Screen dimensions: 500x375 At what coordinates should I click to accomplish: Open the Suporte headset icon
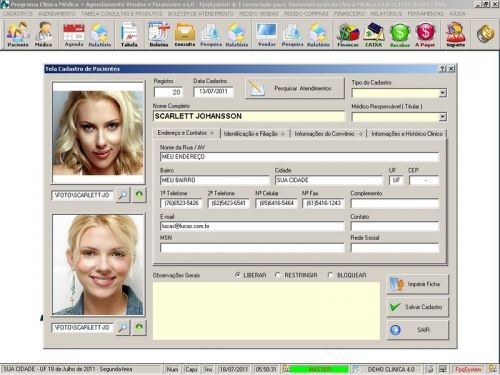point(455,34)
